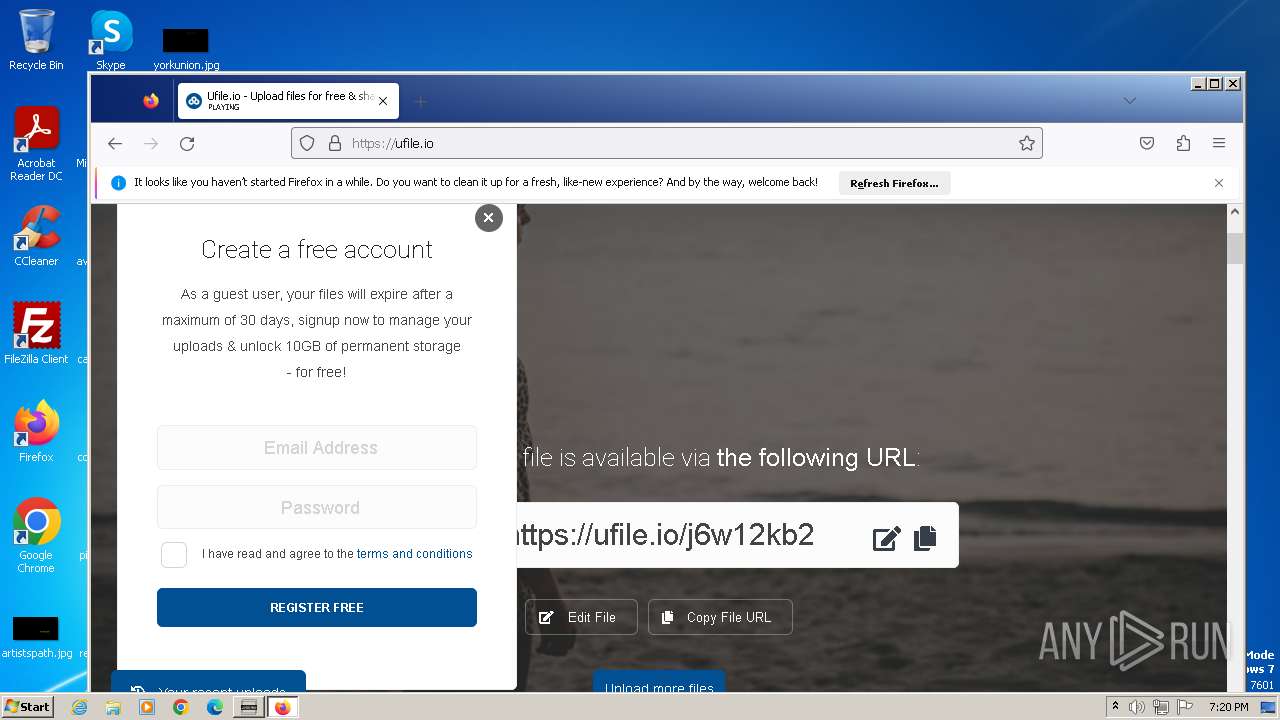Click the info icon in notification bar
This screenshot has height=720, width=1280.
(x=118, y=183)
